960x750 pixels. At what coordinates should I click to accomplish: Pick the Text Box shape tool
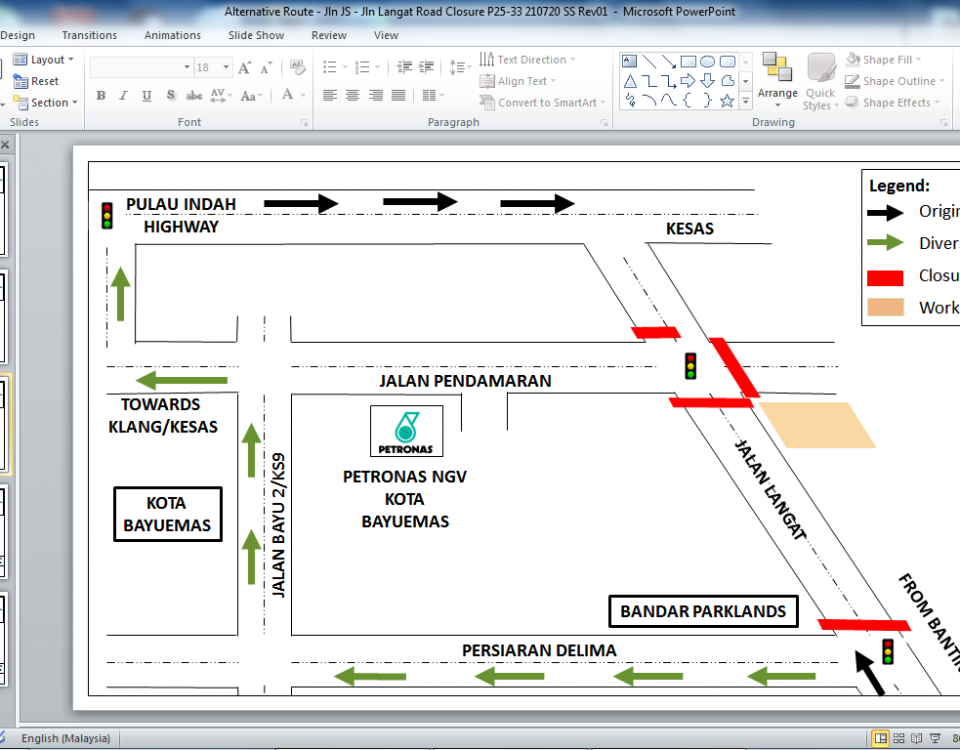(x=630, y=62)
